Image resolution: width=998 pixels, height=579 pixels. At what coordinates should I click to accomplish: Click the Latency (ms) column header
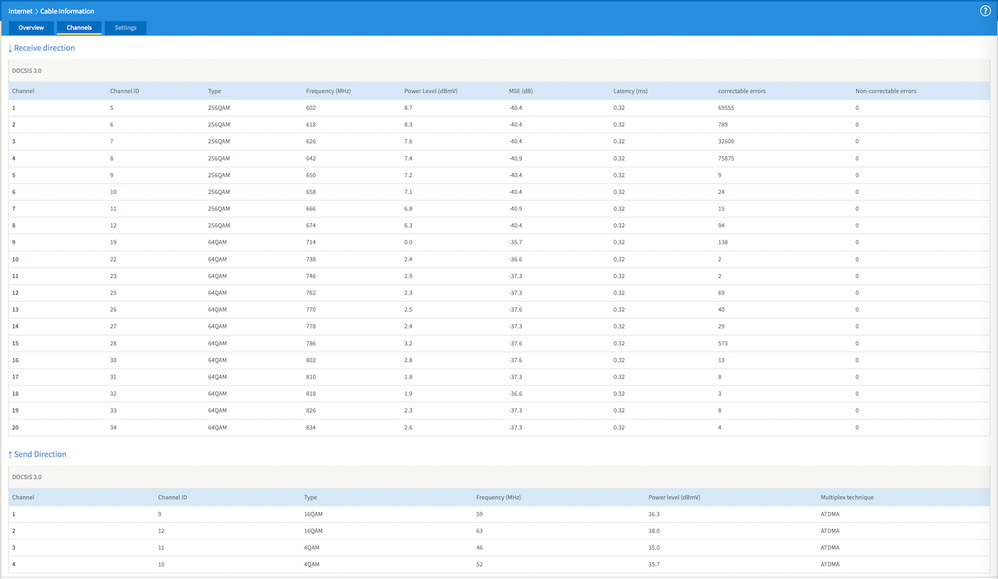tap(630, 91)
